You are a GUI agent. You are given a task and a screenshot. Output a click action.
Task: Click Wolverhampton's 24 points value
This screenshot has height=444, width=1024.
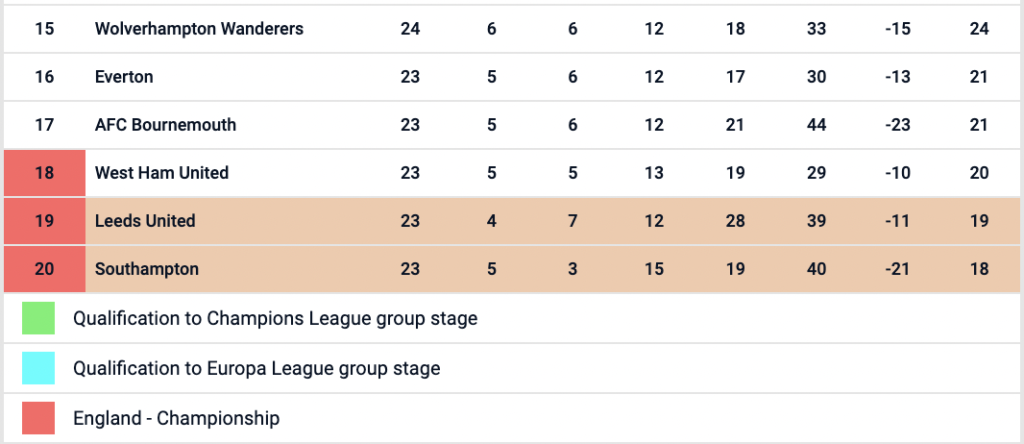979,29
